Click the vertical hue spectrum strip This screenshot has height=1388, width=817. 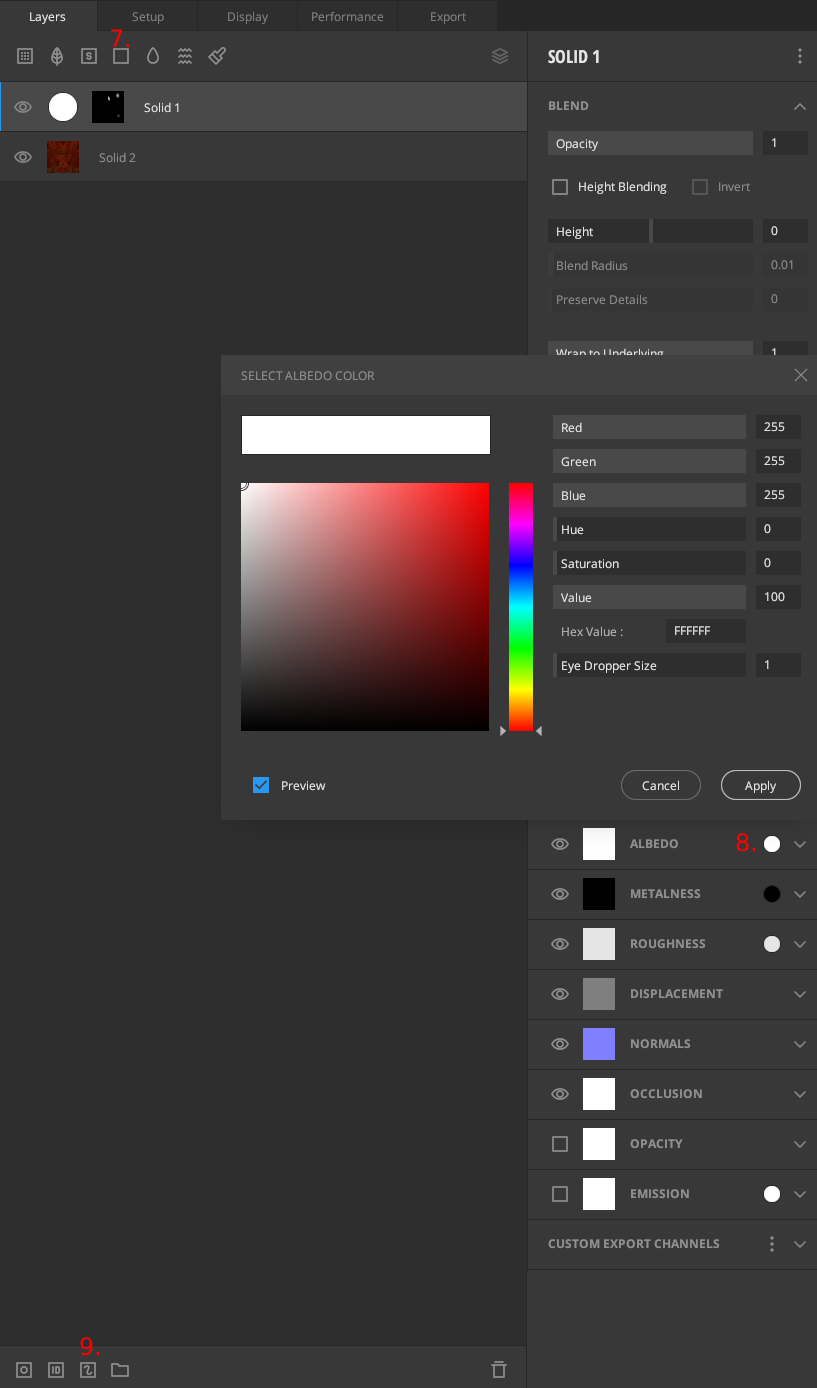[x=521, y=607]
